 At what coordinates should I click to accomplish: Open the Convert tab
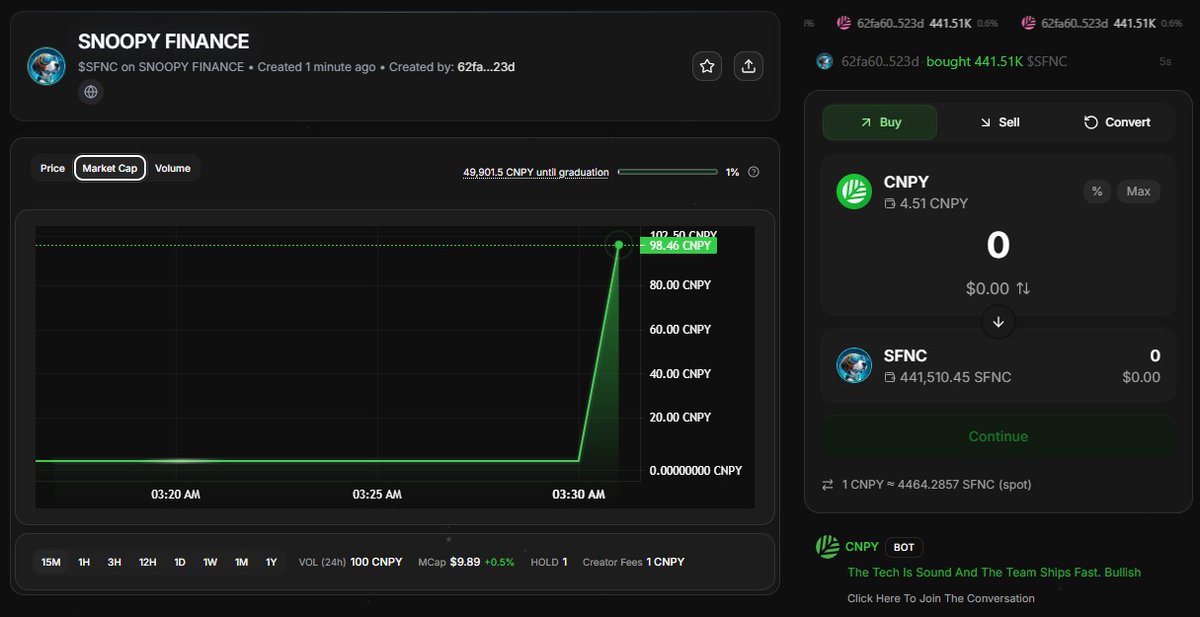[x=1119, y=122]
